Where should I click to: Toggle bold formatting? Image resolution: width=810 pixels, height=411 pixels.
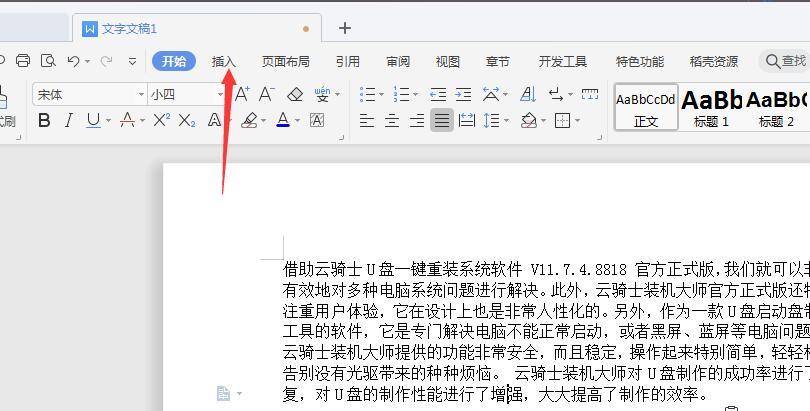44,121
